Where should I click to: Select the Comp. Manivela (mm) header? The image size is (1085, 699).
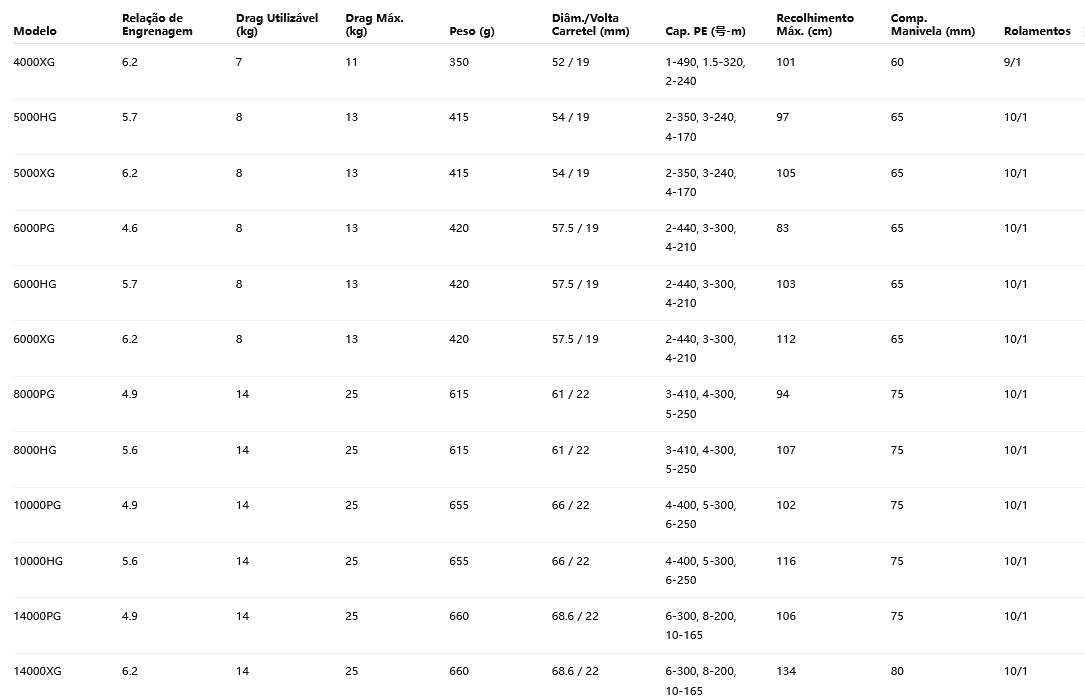click(932, 25)
